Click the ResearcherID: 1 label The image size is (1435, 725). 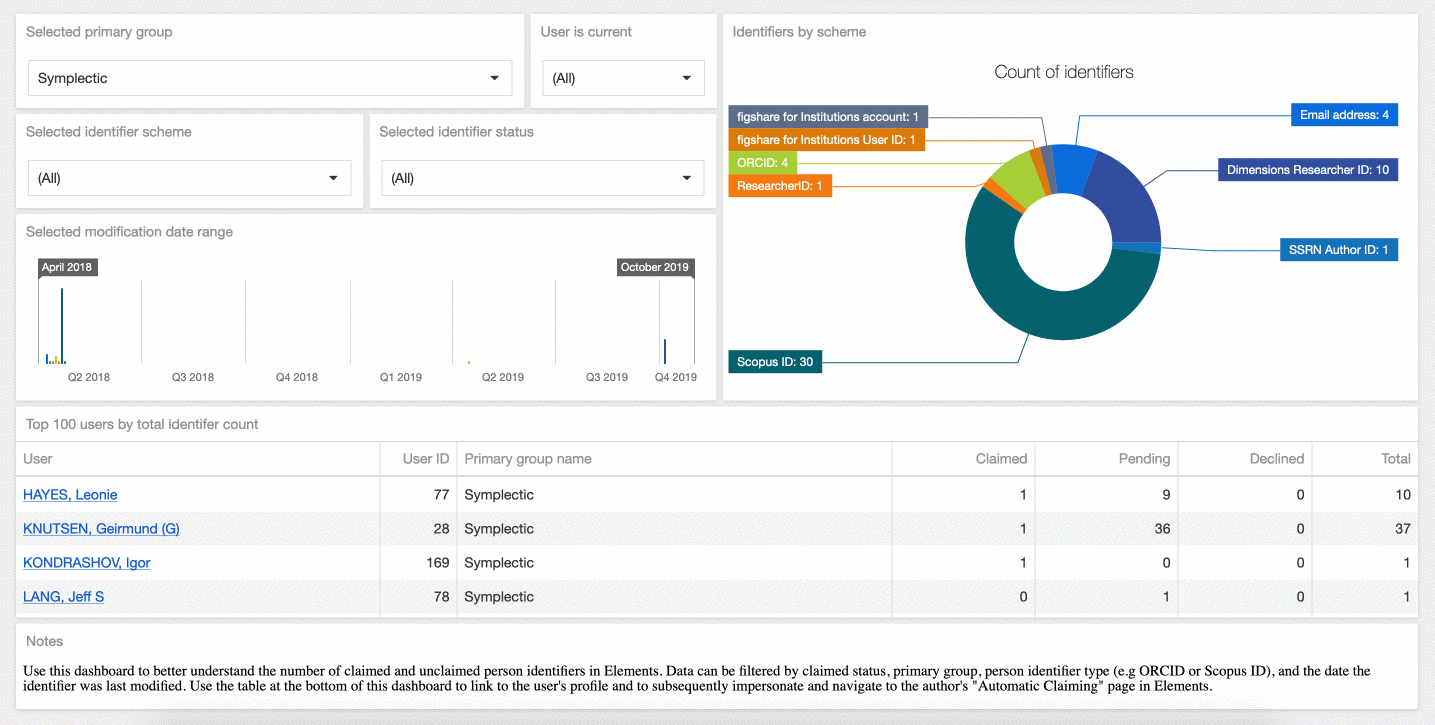pos(780,186)
